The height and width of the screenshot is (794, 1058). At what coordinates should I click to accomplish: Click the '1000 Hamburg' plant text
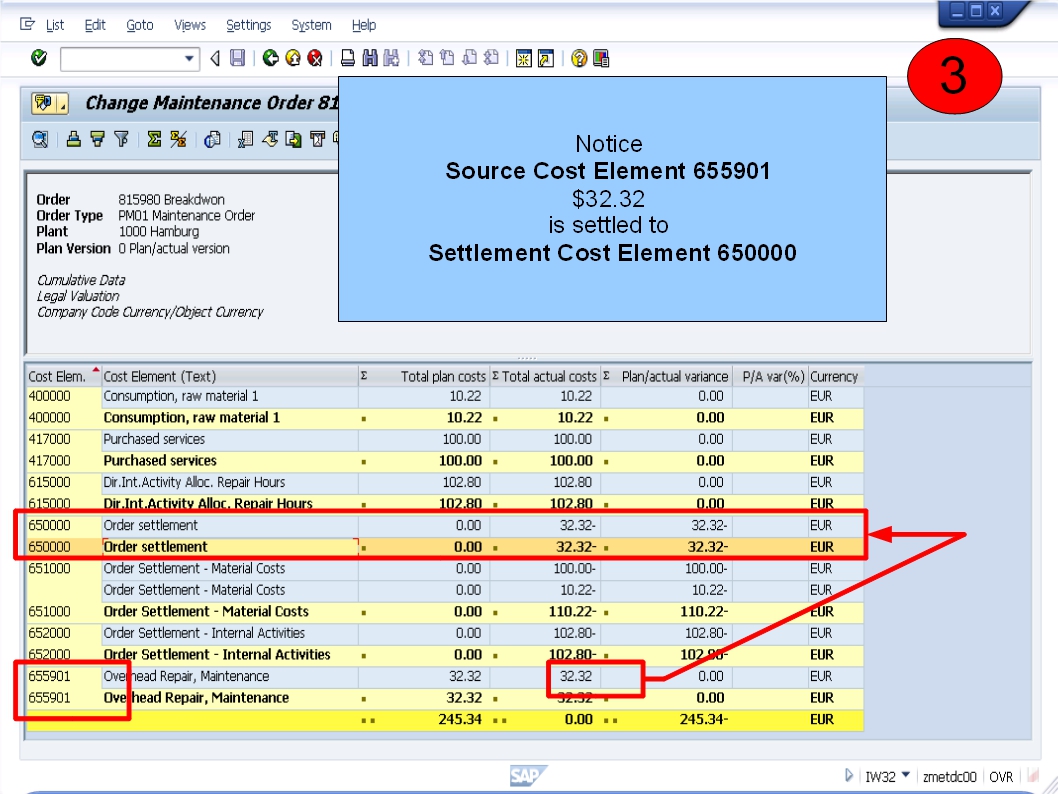[159, 231]
